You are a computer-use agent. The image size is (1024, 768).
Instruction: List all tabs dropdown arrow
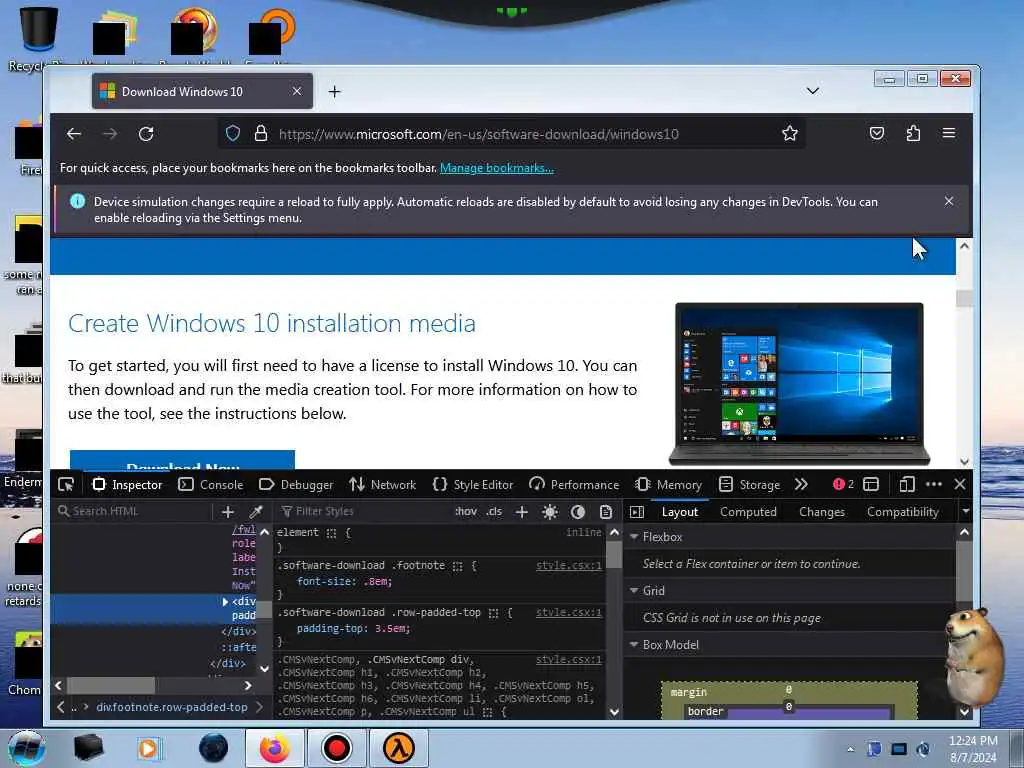pos(812,91)
